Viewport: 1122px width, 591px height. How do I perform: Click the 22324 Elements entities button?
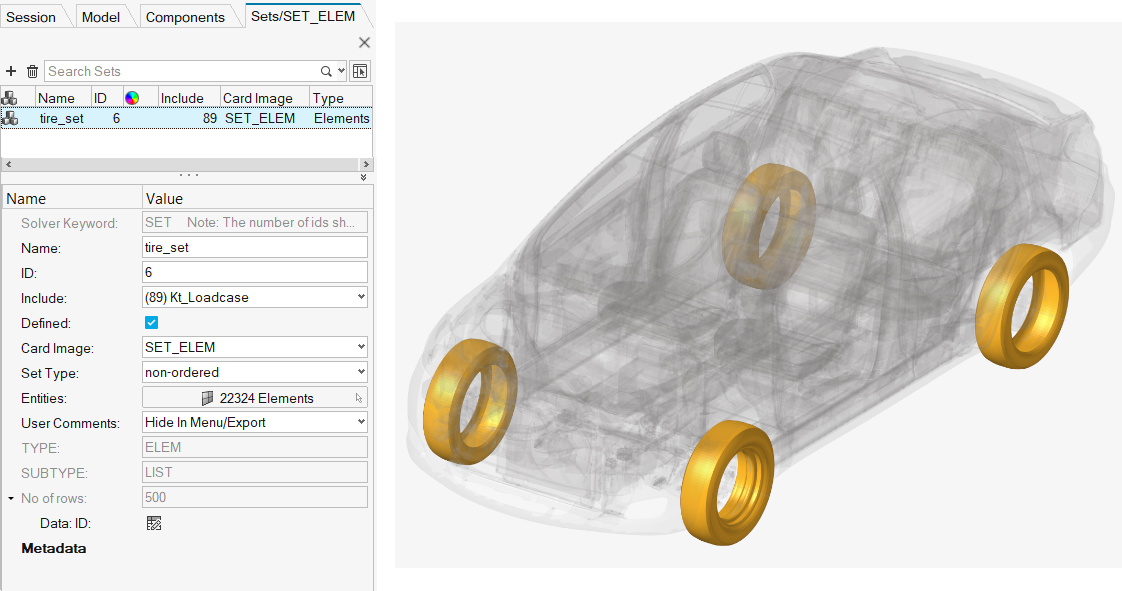pos(256,398)
